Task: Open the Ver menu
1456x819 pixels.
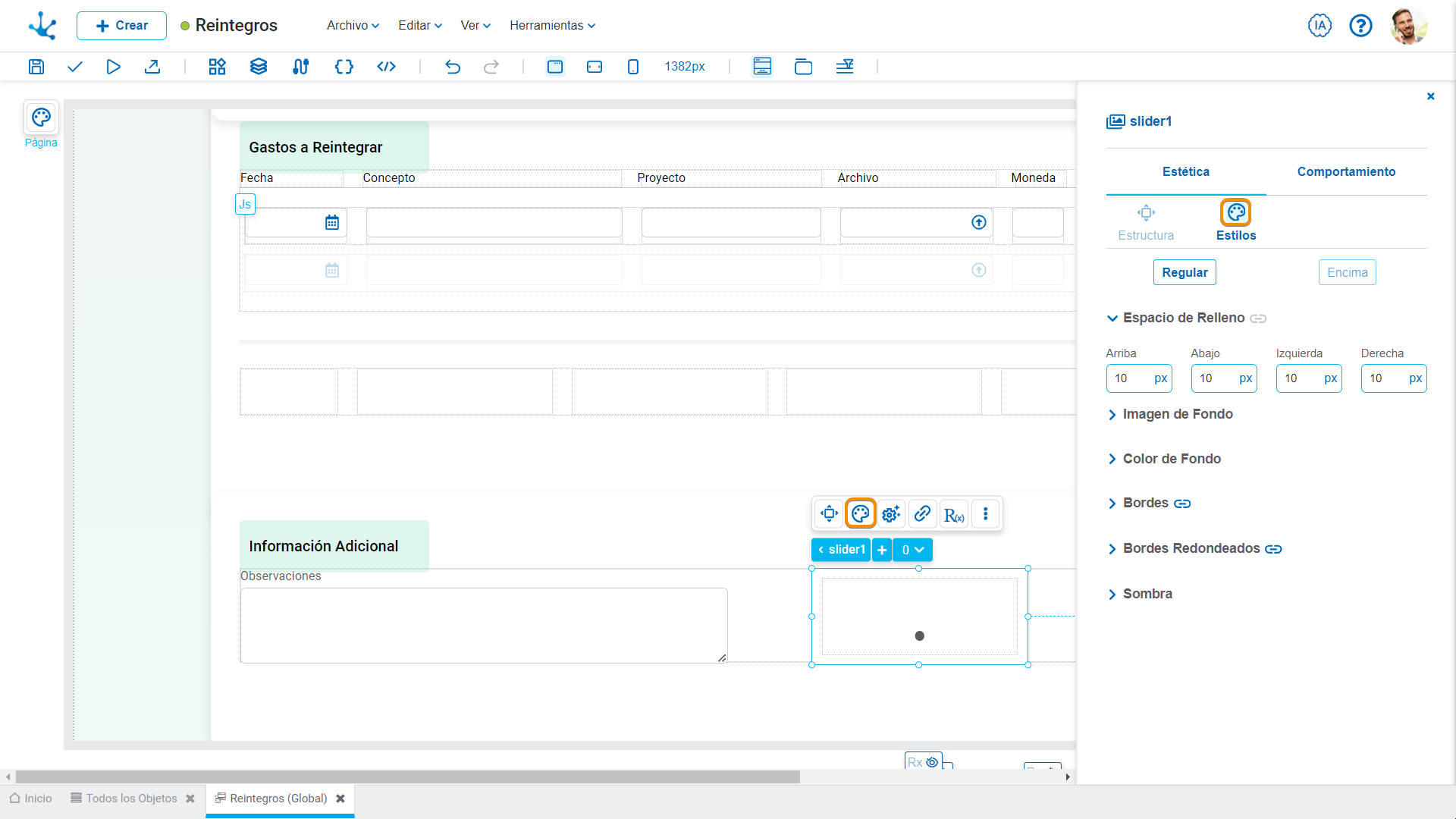Action: point(475,26)
